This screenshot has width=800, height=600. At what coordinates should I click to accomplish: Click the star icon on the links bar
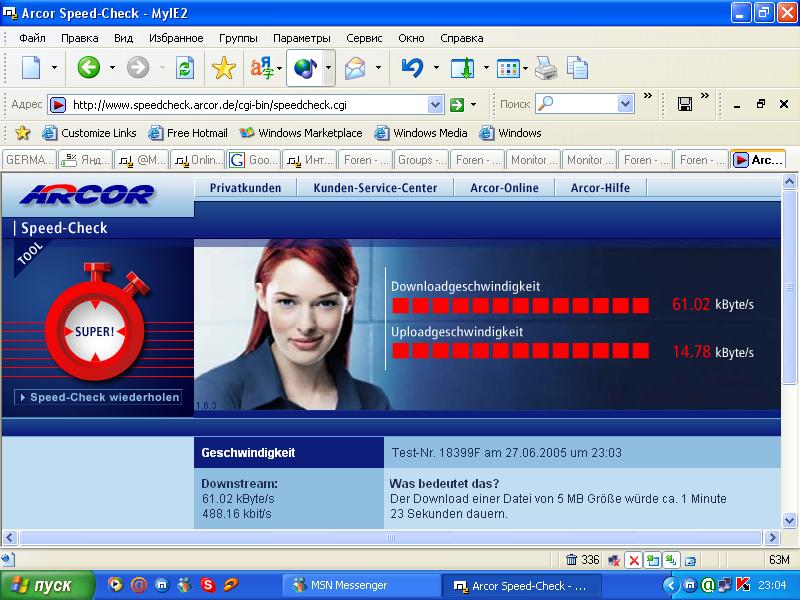pos(22,133)
